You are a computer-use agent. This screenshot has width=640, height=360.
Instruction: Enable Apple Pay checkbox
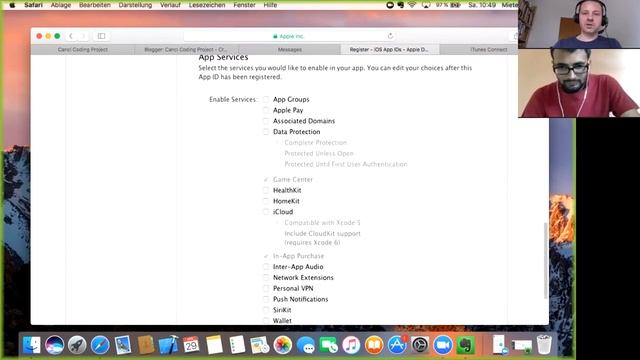pyautogui.click(x=266, y=110)
